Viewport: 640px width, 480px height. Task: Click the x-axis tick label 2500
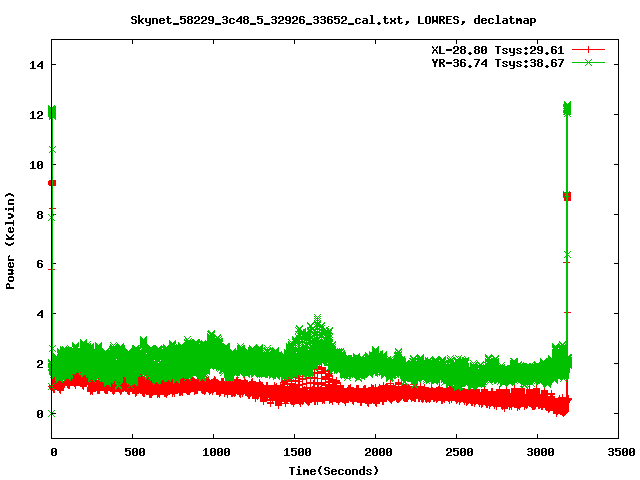click(x=459, y=452)
